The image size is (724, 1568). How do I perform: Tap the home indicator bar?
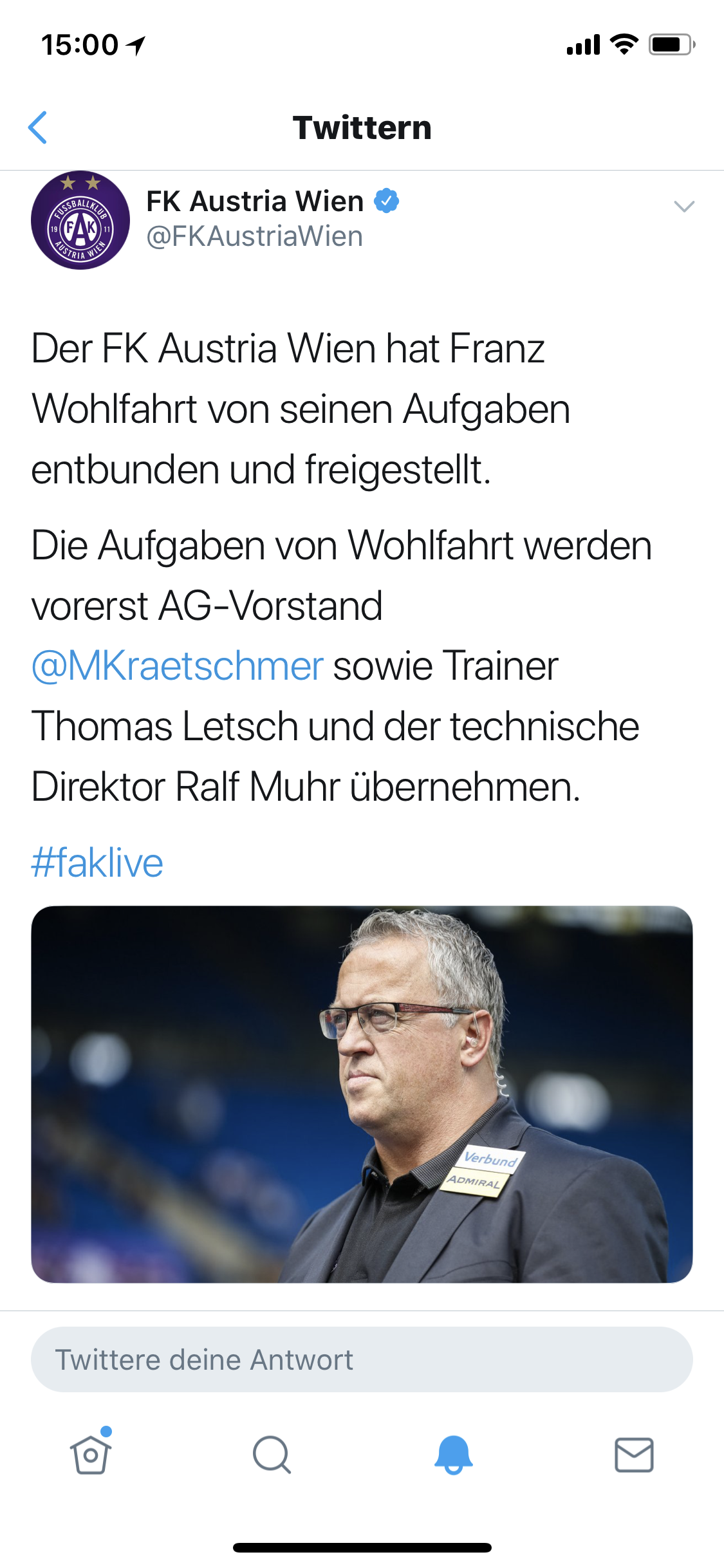[362, 1547]
